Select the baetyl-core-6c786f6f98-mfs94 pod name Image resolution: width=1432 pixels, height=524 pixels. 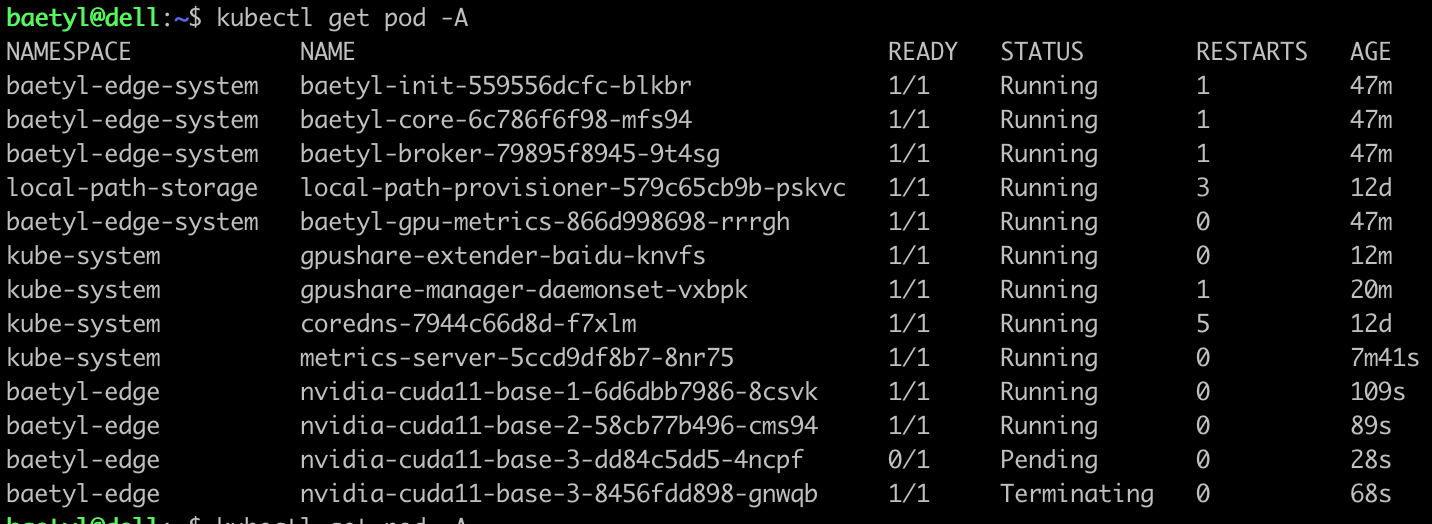coord(495,120)
